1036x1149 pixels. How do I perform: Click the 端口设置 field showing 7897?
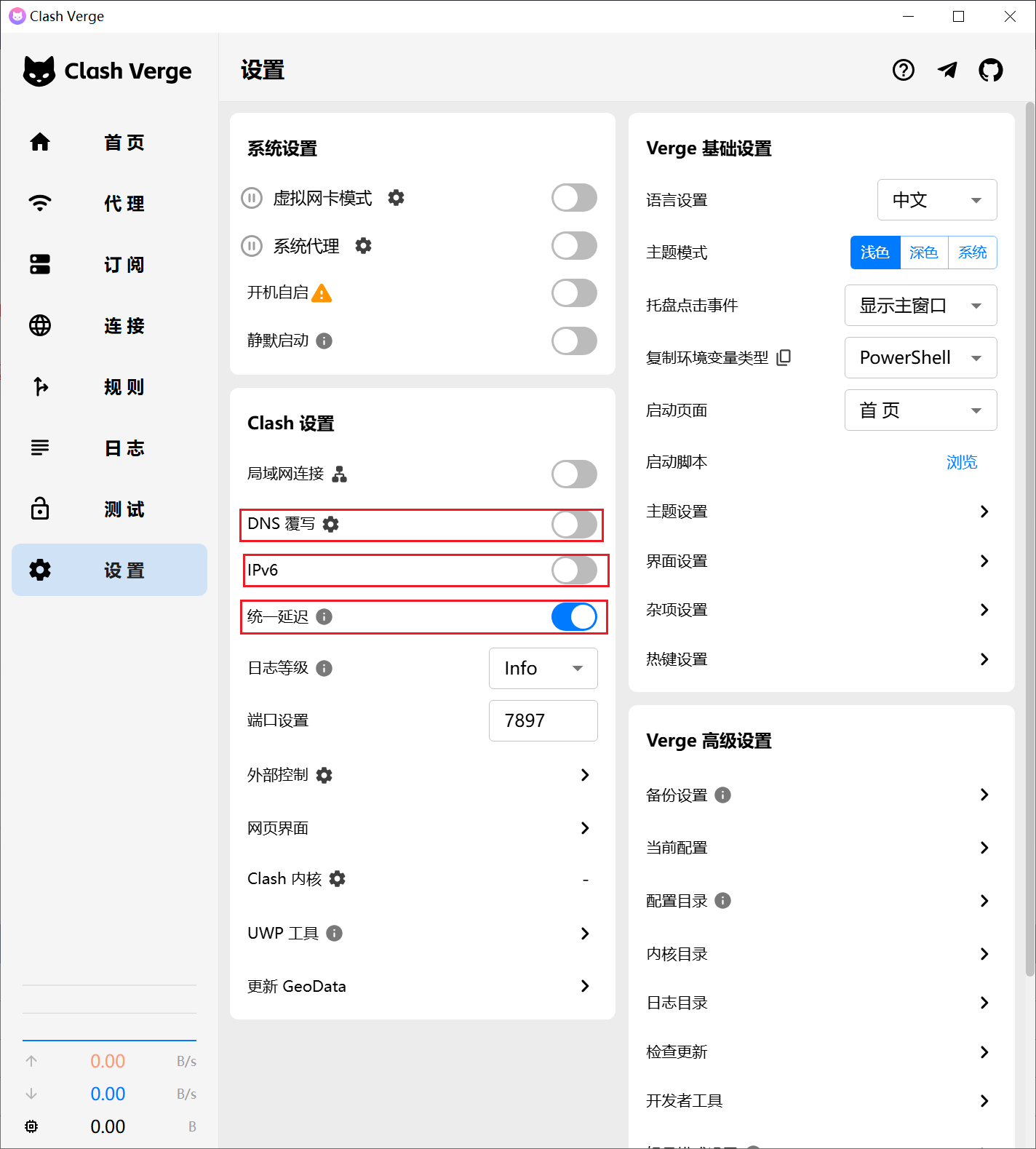pos(543,720)
